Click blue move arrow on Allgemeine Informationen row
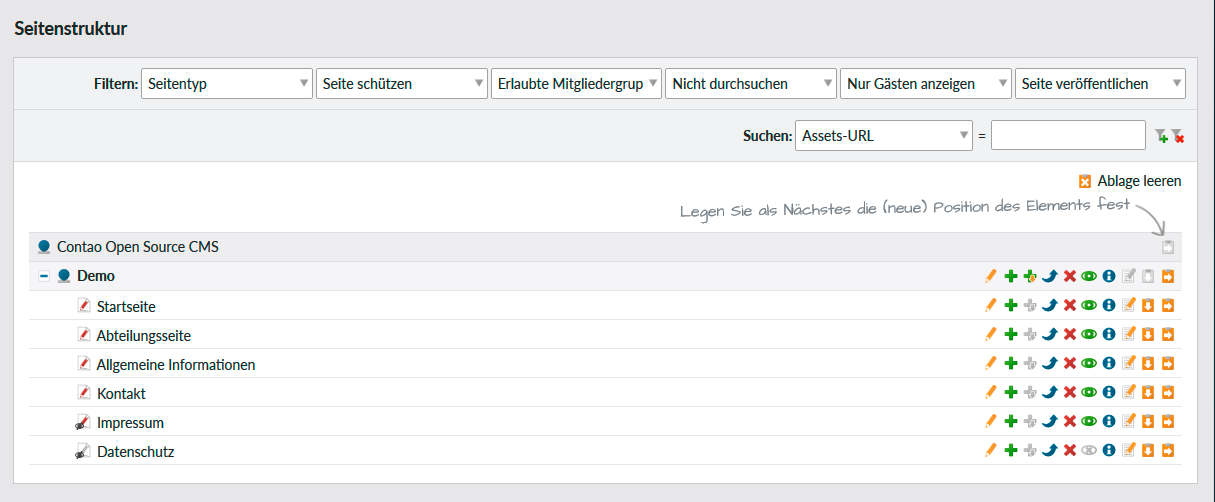The height and width of the screenshot is (502, 1215). [1049, 365]
